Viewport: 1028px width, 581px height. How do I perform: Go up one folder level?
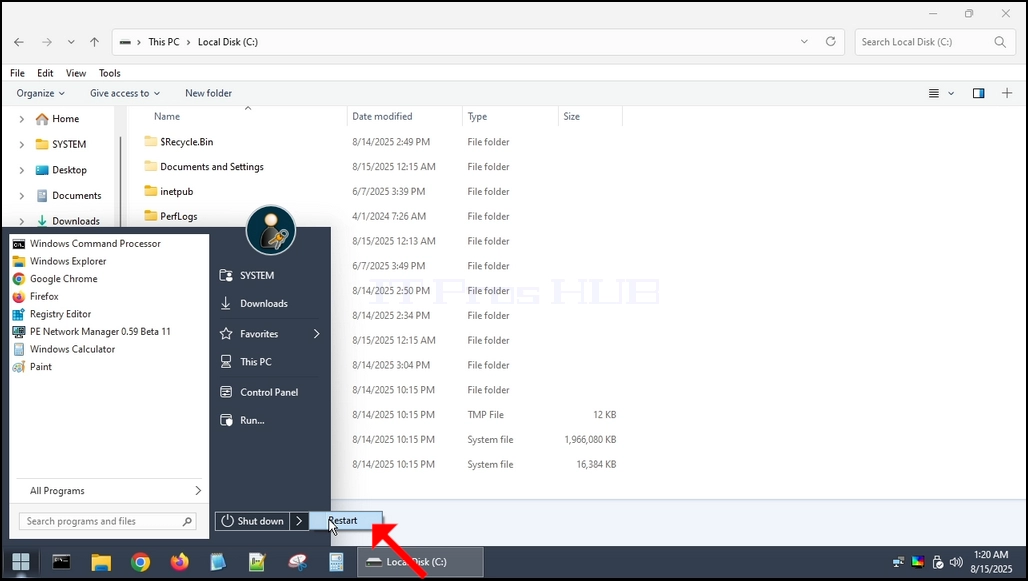tap(94, 42)
